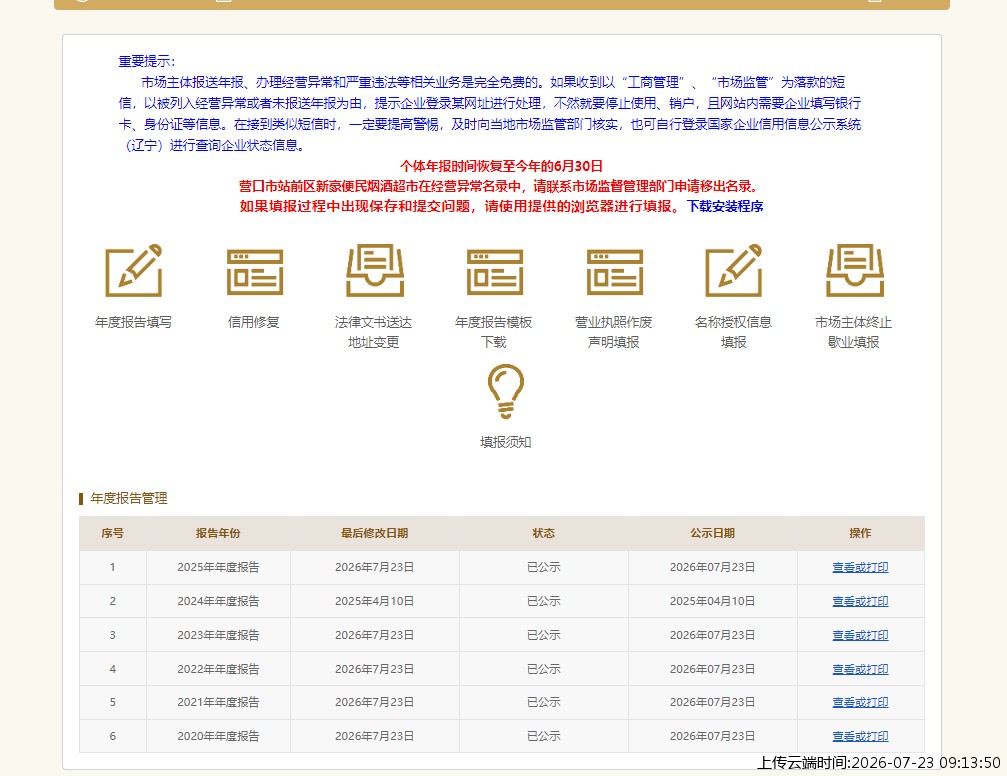
Task: Open the 填报须知 lightbulb icon
Action: pos(506,391)
